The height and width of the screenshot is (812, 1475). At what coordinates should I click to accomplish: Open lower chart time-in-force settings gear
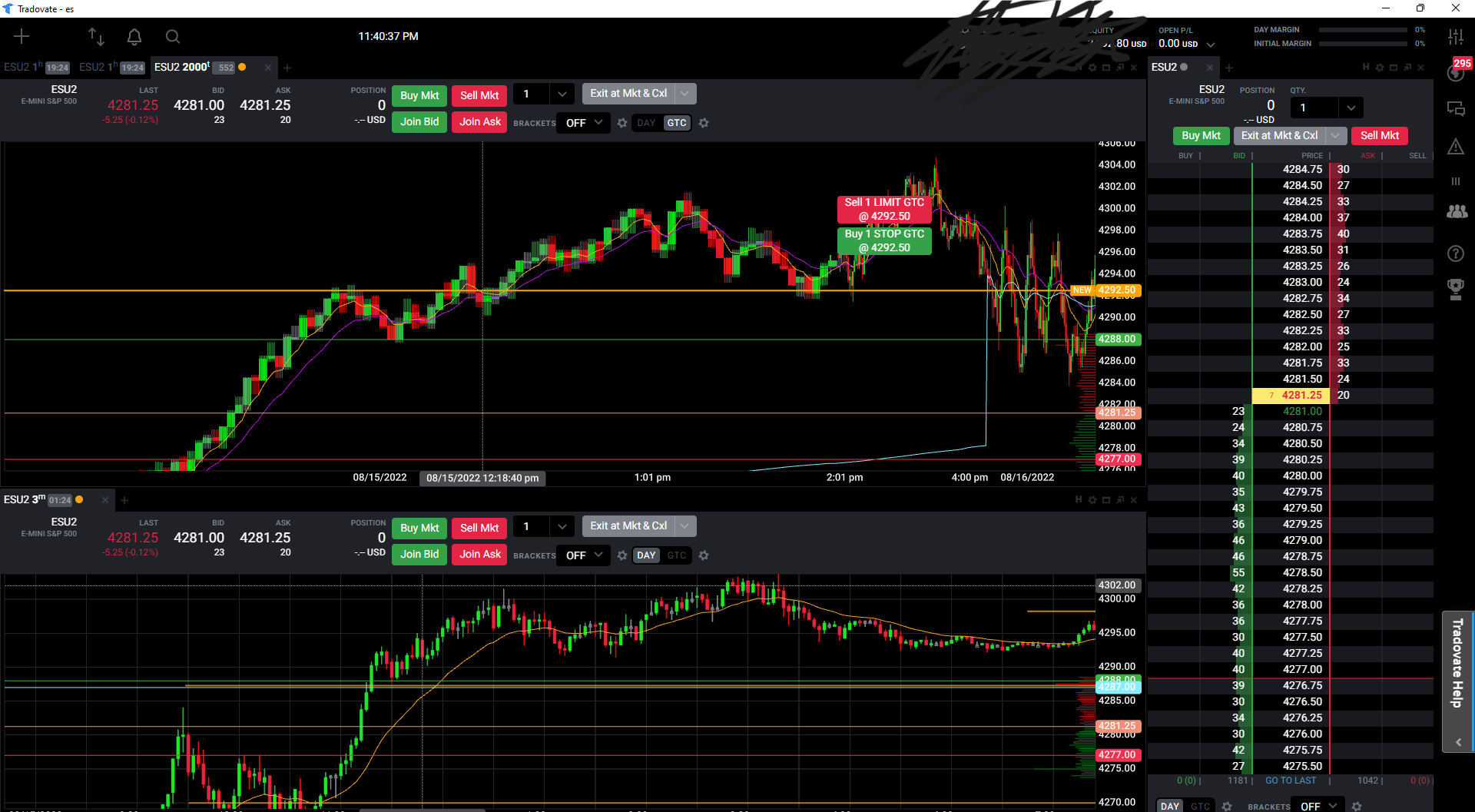(x=704, y=555)
